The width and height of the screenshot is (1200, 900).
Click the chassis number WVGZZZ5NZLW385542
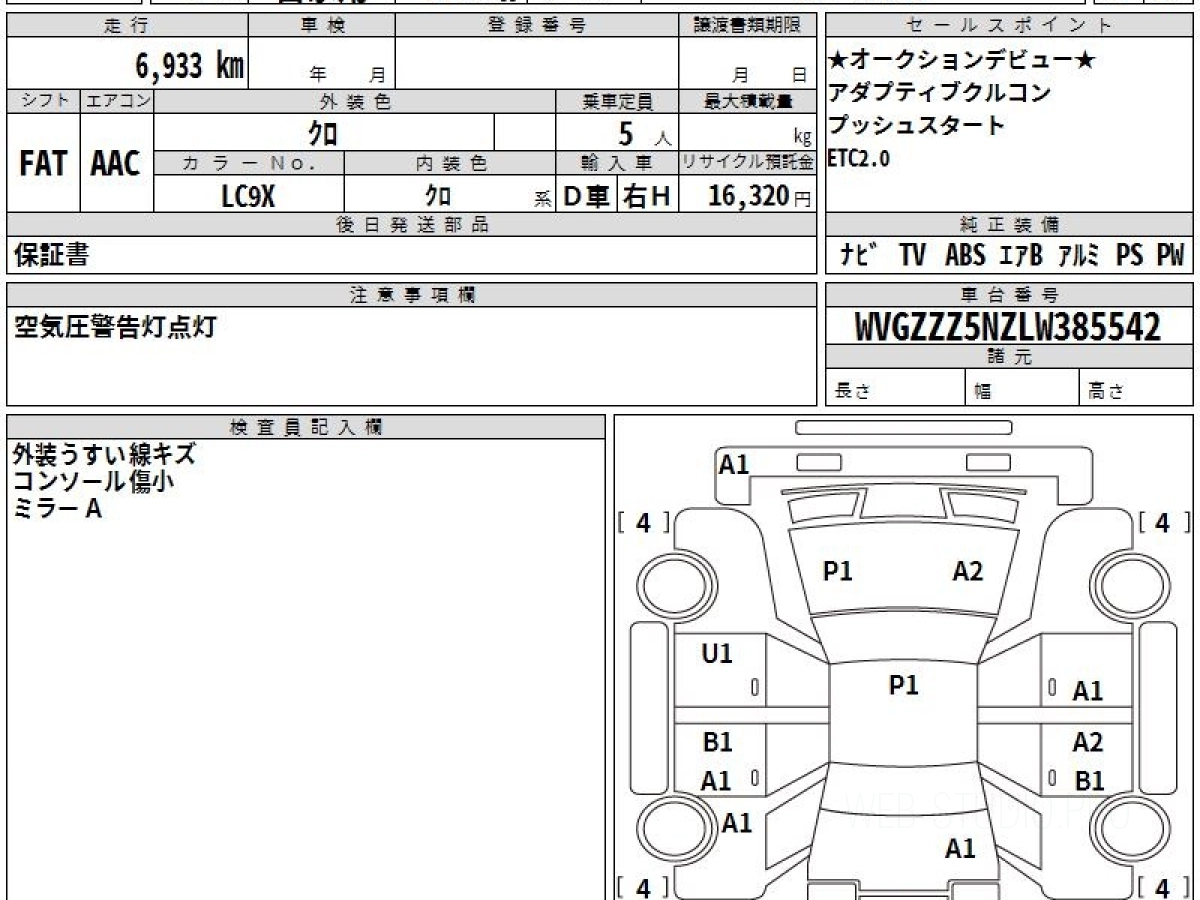(1008, 326)
